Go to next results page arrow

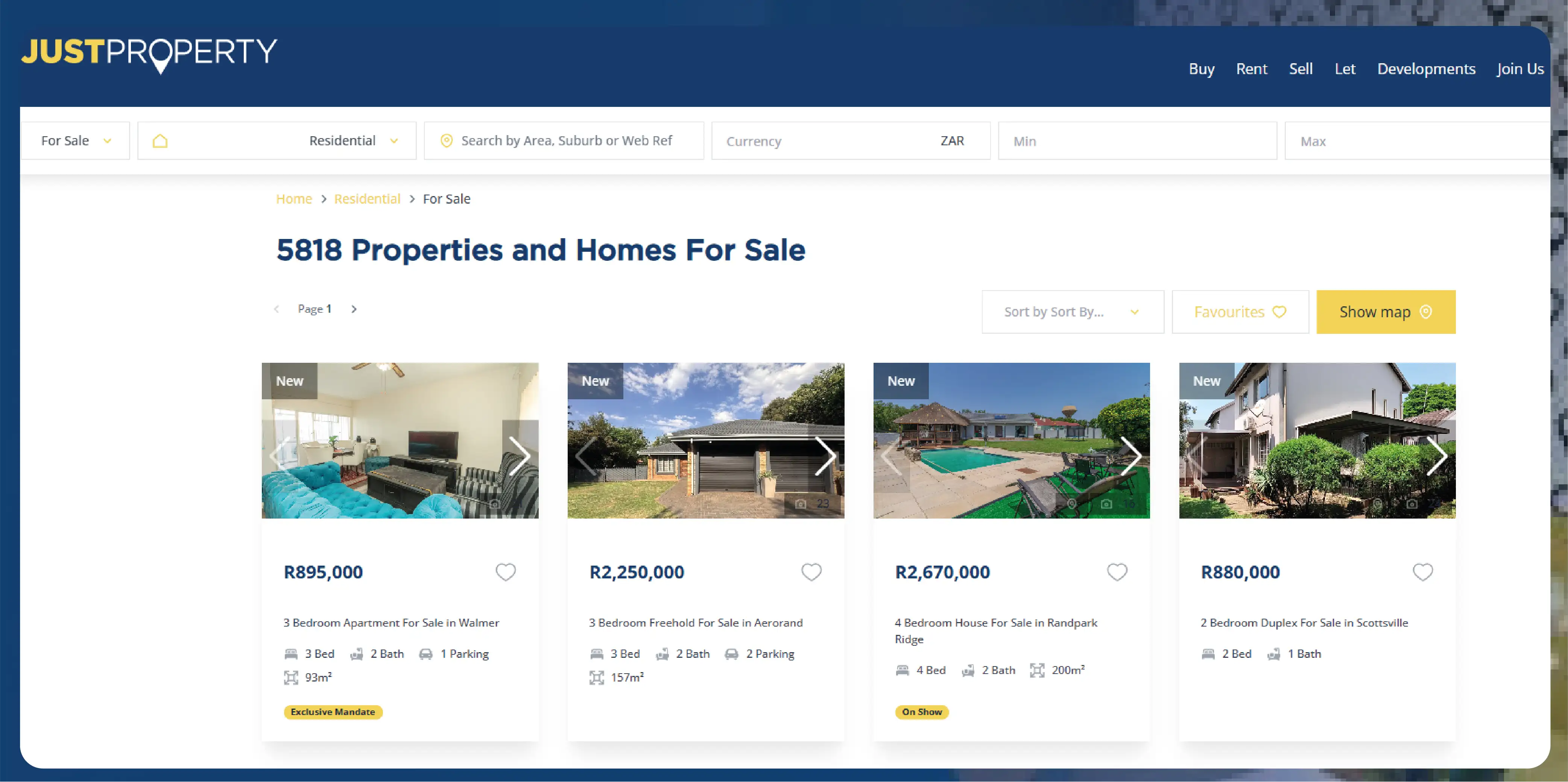click(354, 309)
